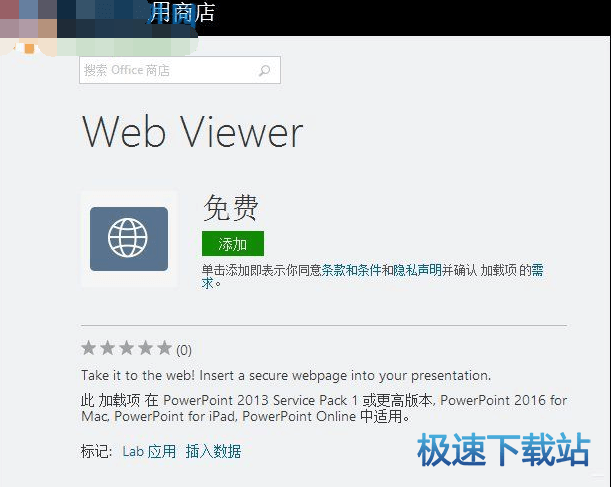
Task: Click the green 添加 button
Action: coord(233,244)
